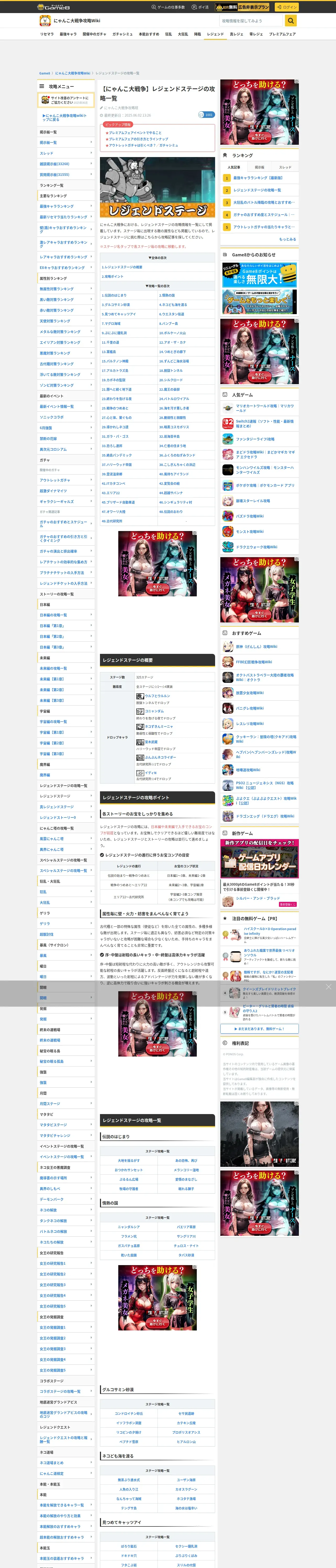336x1568 pixels.
Task: Open 最強キャラランキング【最新版】 ranking link
Action: tap(258, 178)
